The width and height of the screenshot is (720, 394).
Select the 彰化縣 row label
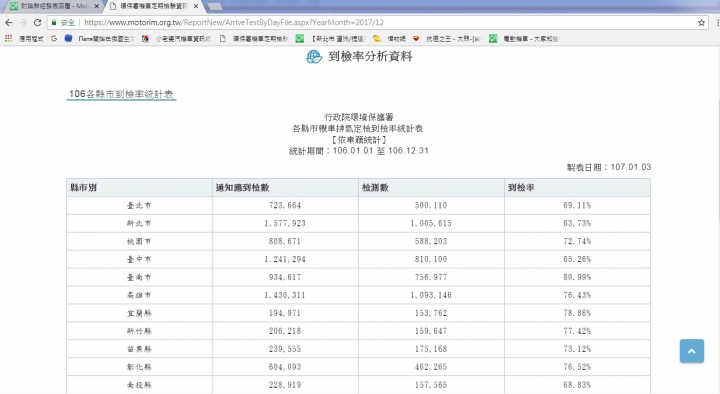point(139,366)
